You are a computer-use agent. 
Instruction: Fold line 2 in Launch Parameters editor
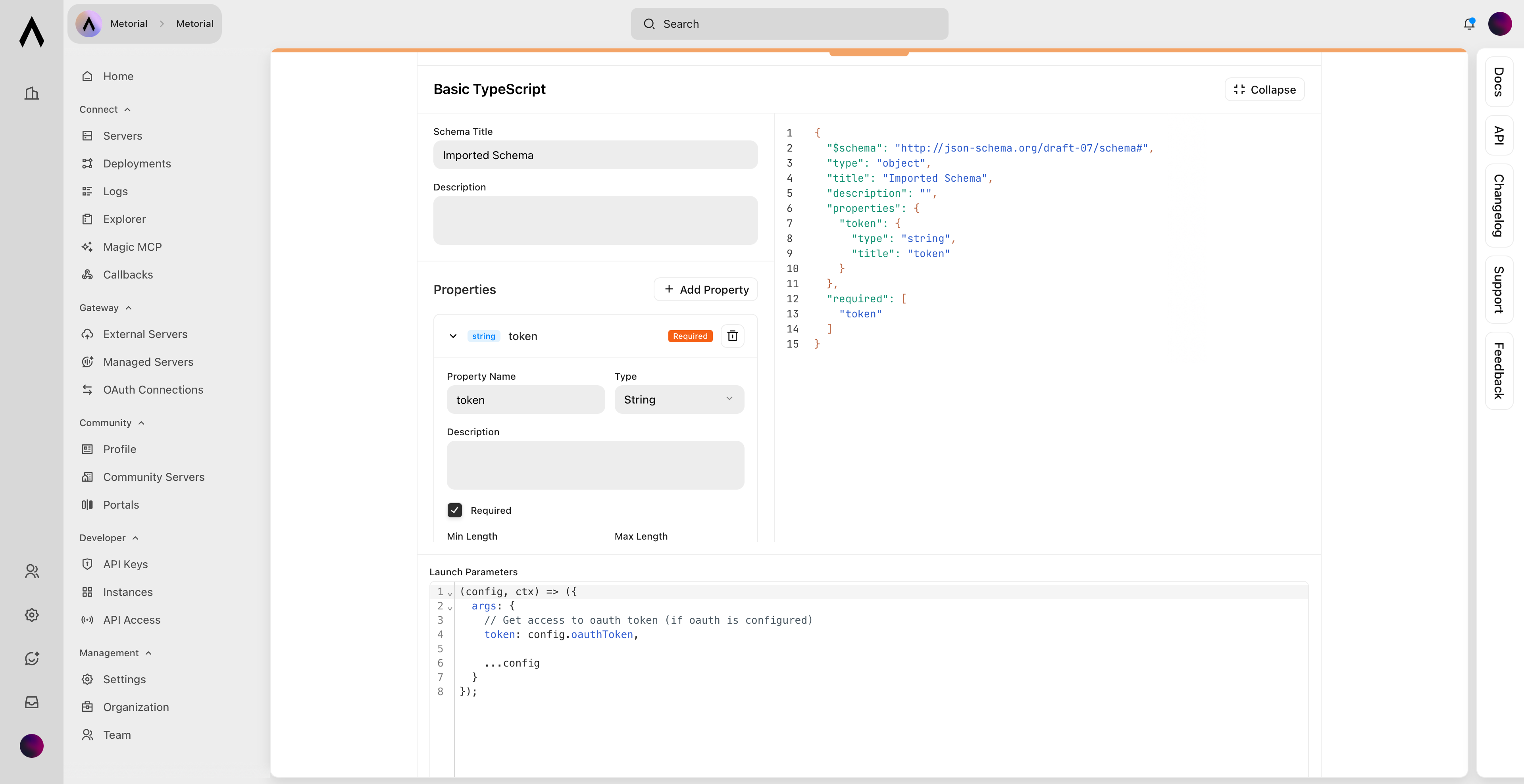[450, 608]
